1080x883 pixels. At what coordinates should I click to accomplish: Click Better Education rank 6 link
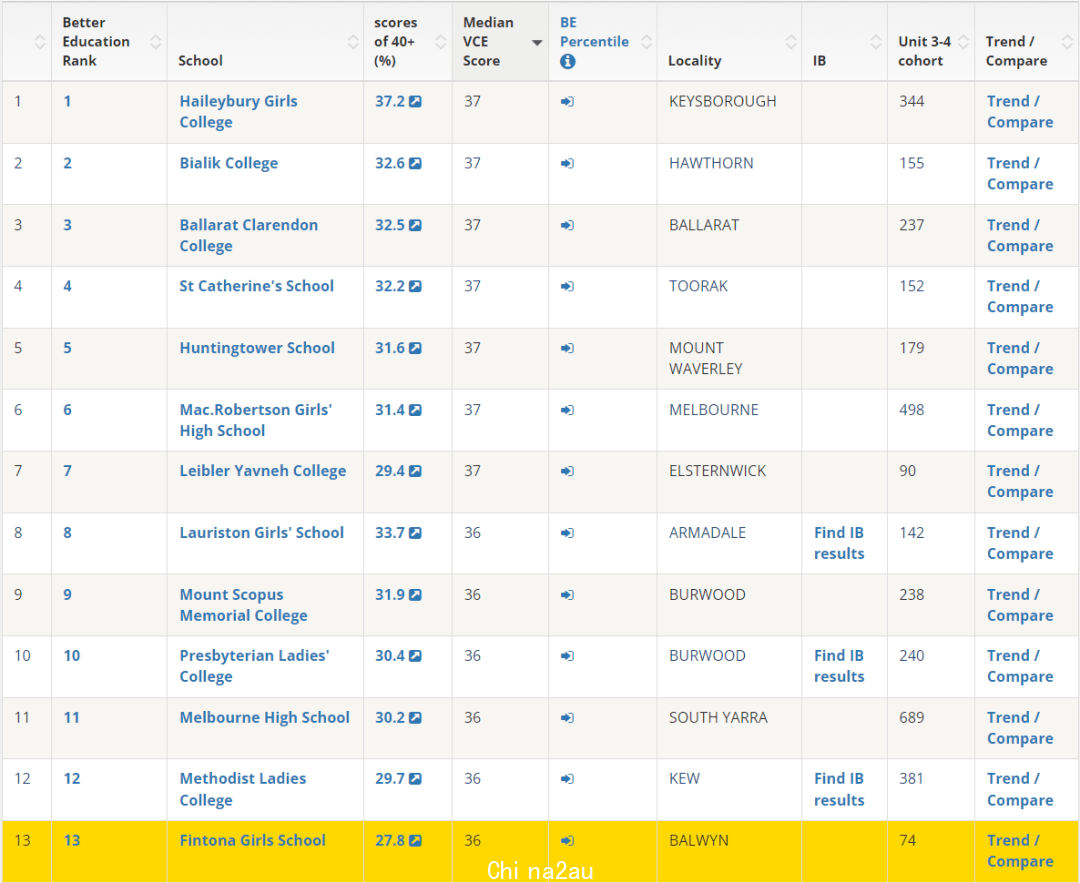tap(68, 410)
